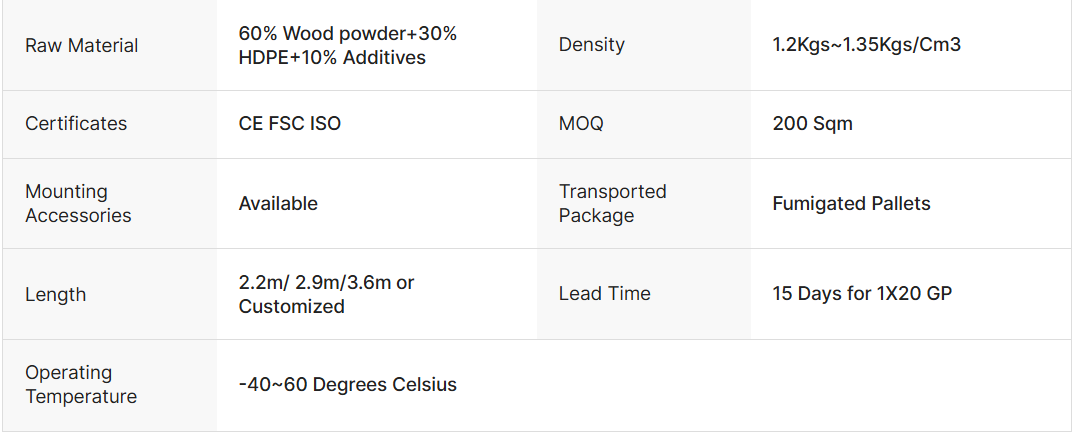The image size is (1074, 434).
Task: Click the Mounting Accessories label cell
Action: [78, 203]
